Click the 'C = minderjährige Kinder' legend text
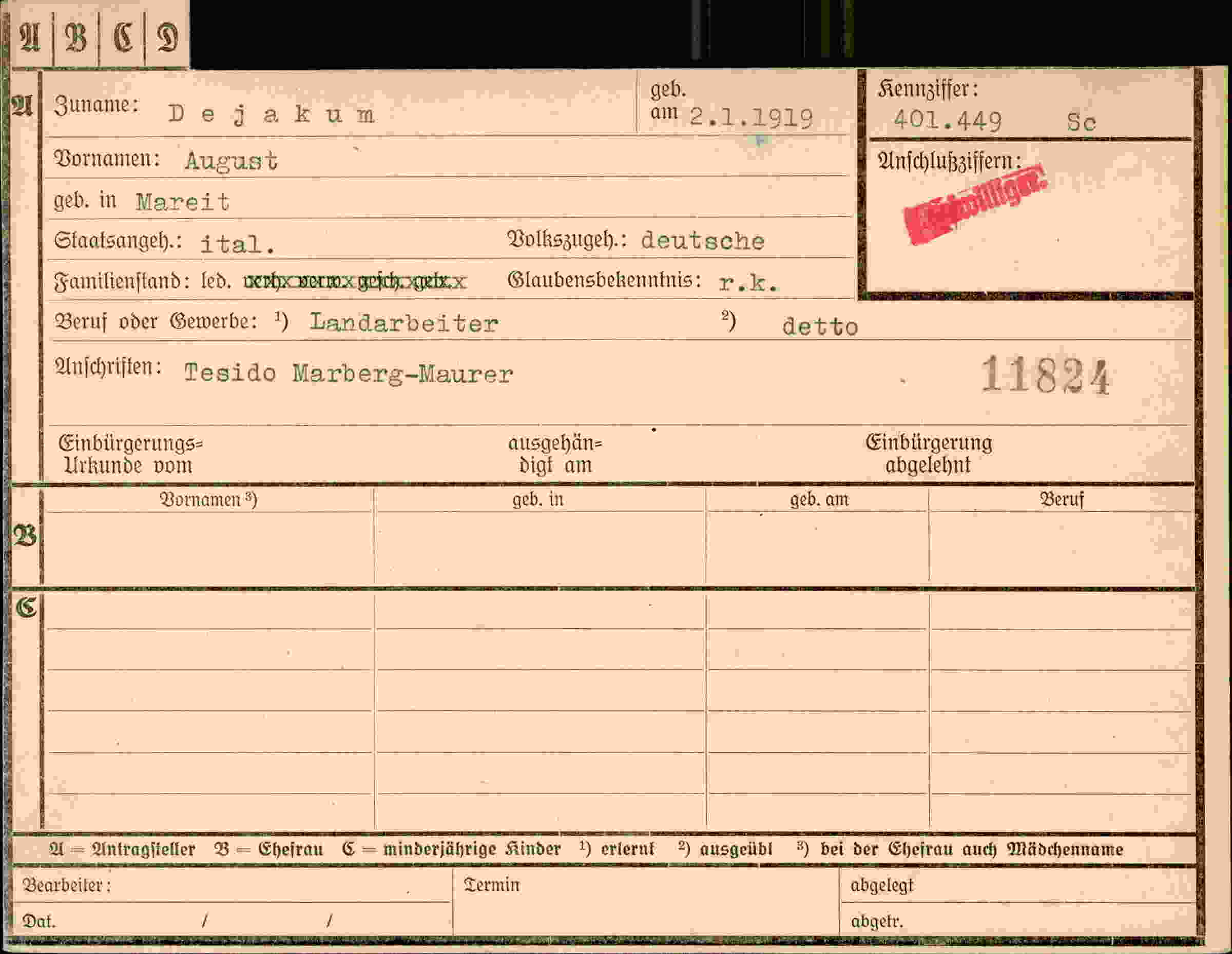 (451, 849)
